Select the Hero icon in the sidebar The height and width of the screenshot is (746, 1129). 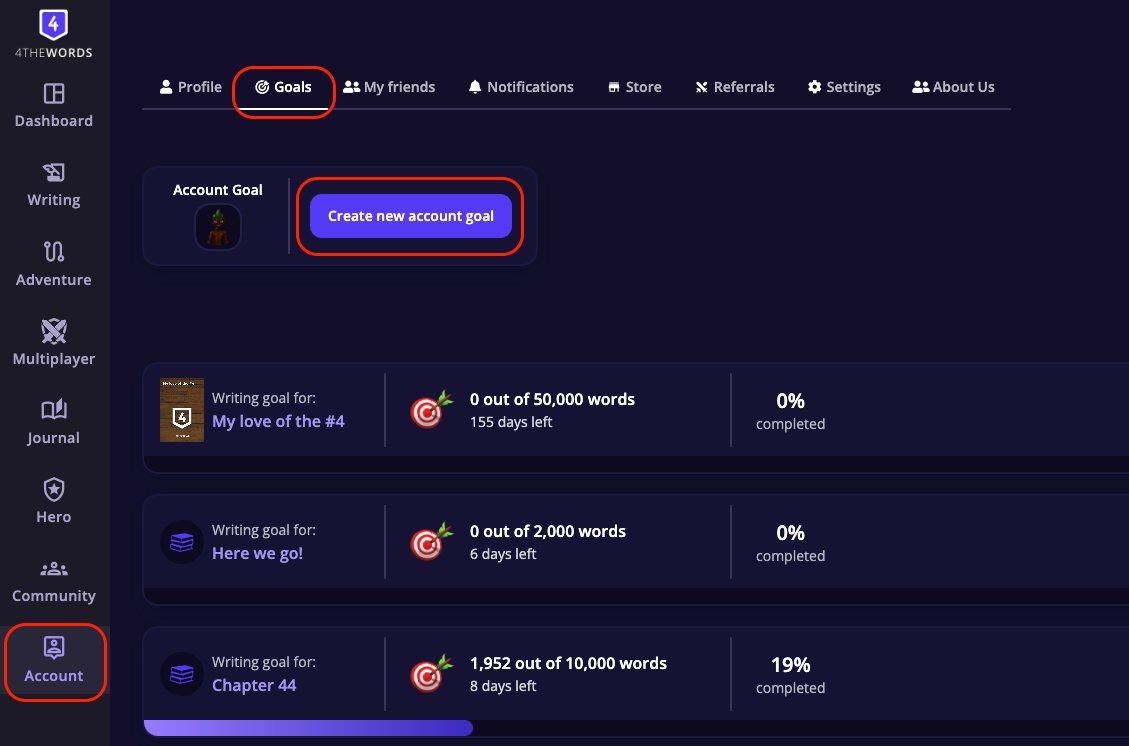[53, 492]
